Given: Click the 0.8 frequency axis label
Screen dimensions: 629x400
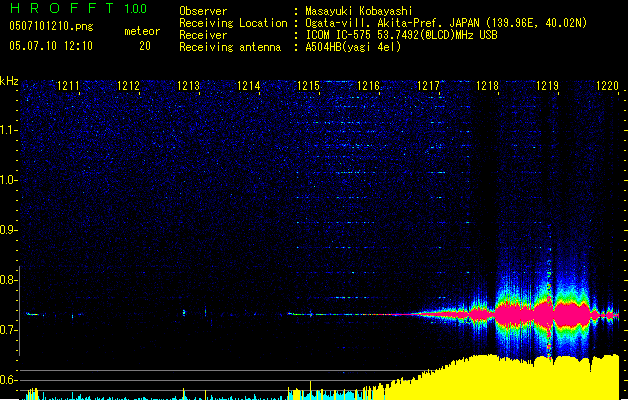Looking at the screenshot, I should point(9,280).
